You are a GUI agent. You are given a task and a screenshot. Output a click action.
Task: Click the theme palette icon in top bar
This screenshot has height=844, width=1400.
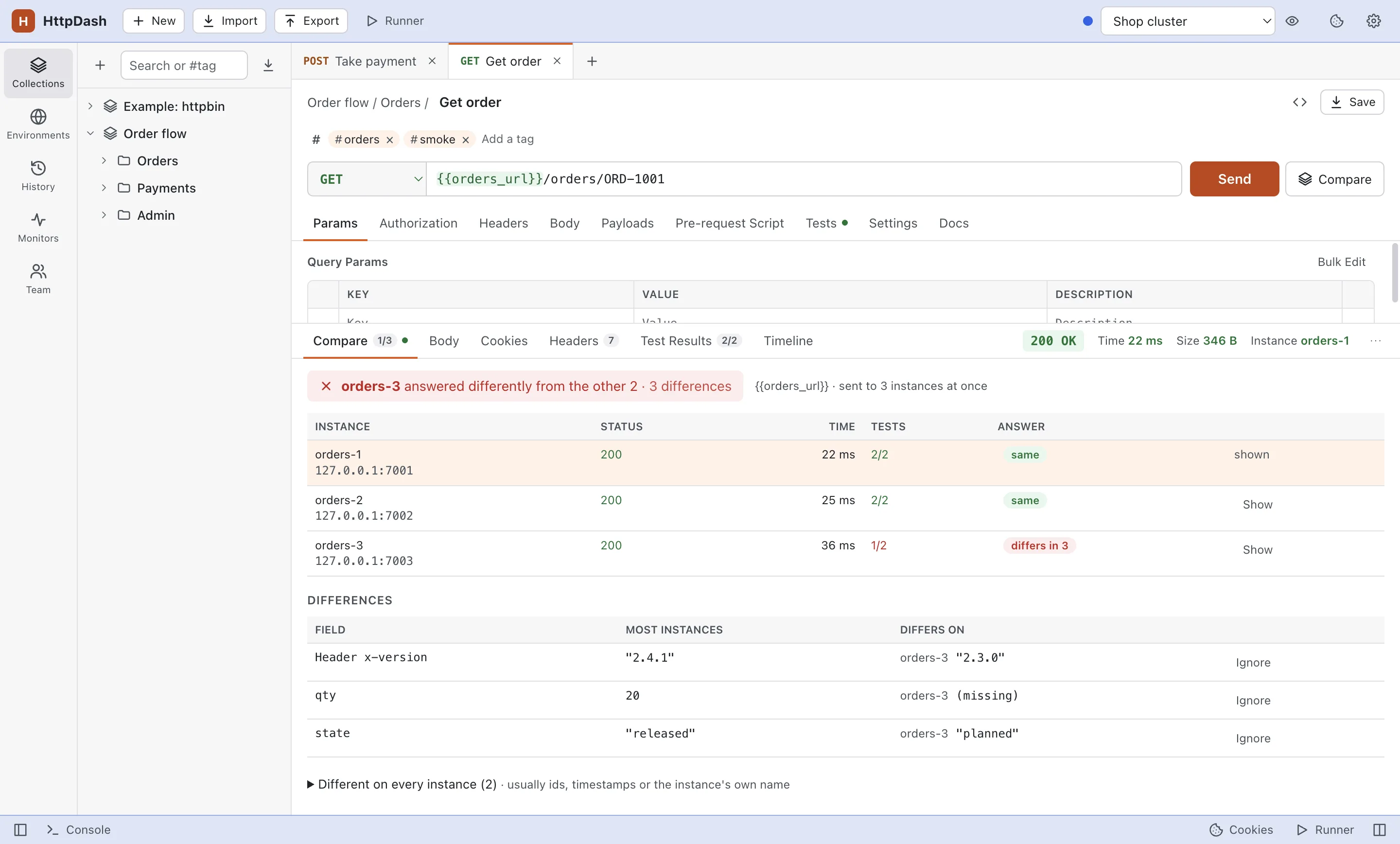pos(1336,21)
